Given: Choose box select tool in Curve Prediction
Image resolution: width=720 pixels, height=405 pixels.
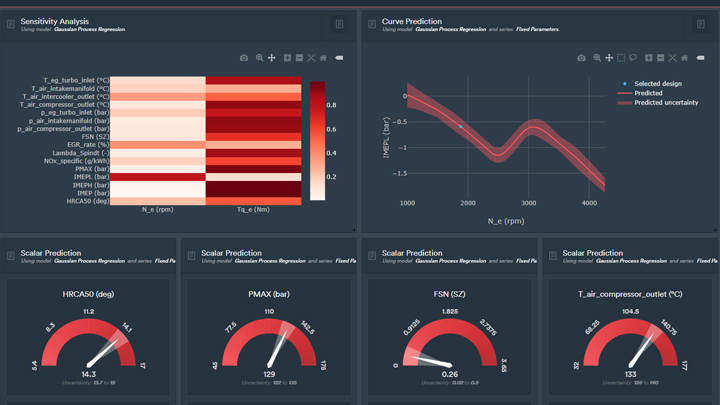Looking at the screenshot, I should (621, 58).
